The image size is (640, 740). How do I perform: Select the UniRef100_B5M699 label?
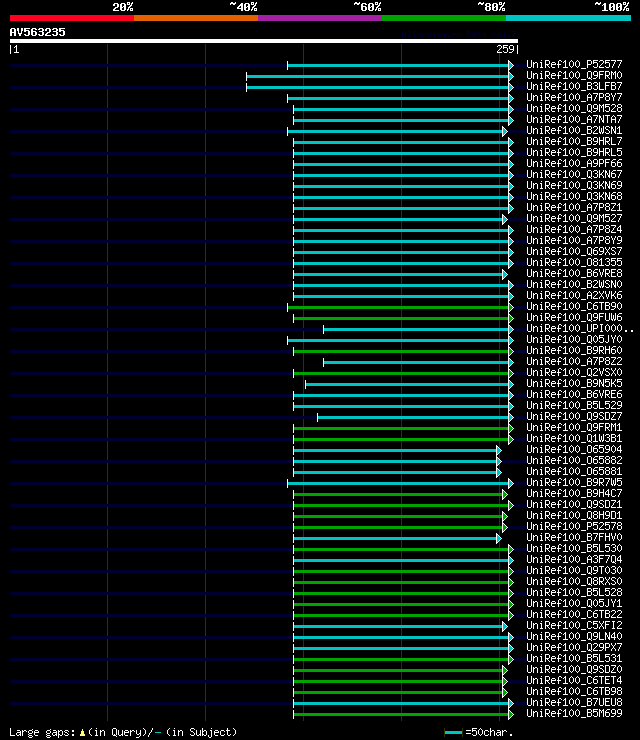pyautogui.click(x=574, y=714)
